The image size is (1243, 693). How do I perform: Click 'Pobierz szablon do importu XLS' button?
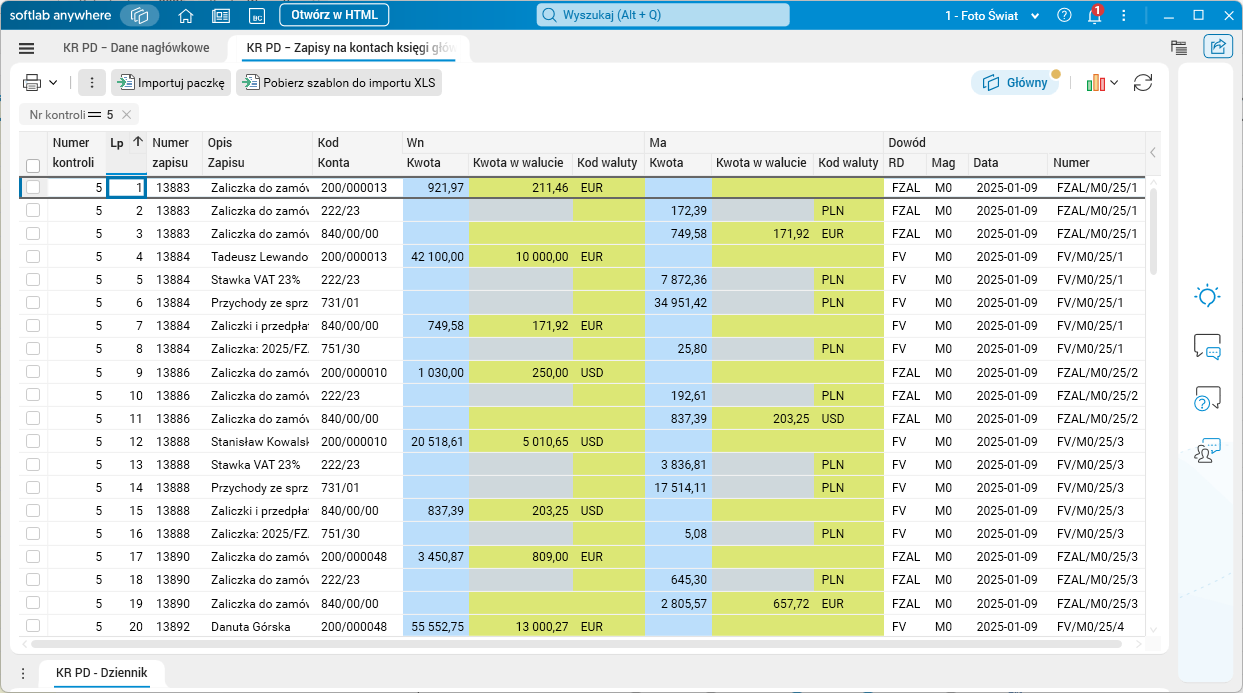(x=338, y=83)
